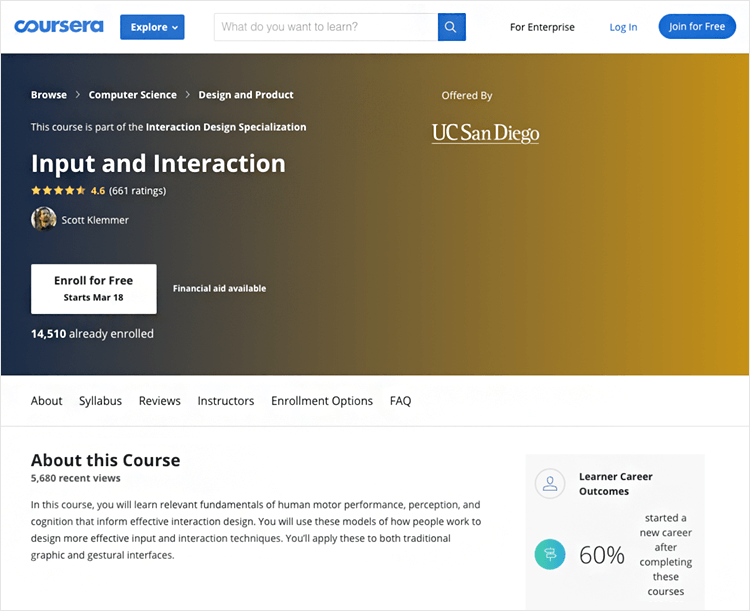Click the 'Input and Interaction' course title
The width and height of the screenshot is (750, 611).
coord(158,164)
